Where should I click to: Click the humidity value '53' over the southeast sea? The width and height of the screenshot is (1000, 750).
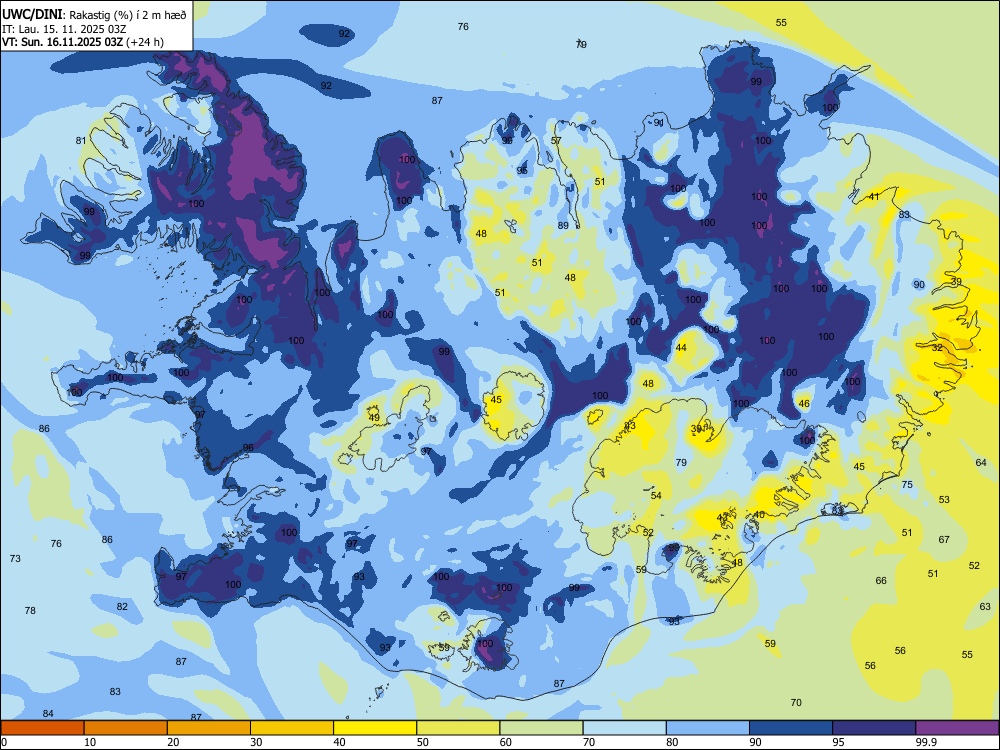point(944,499)
